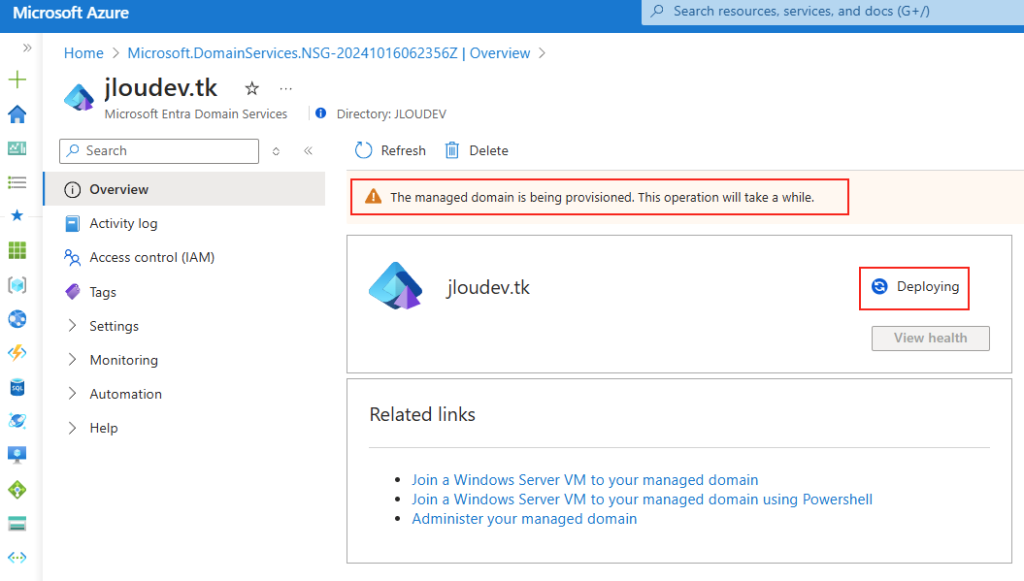Image resolution: width=1024 pixels, height=581 pixels.
Task: Click the managed domain provisioning message
Action: point(602,197)
